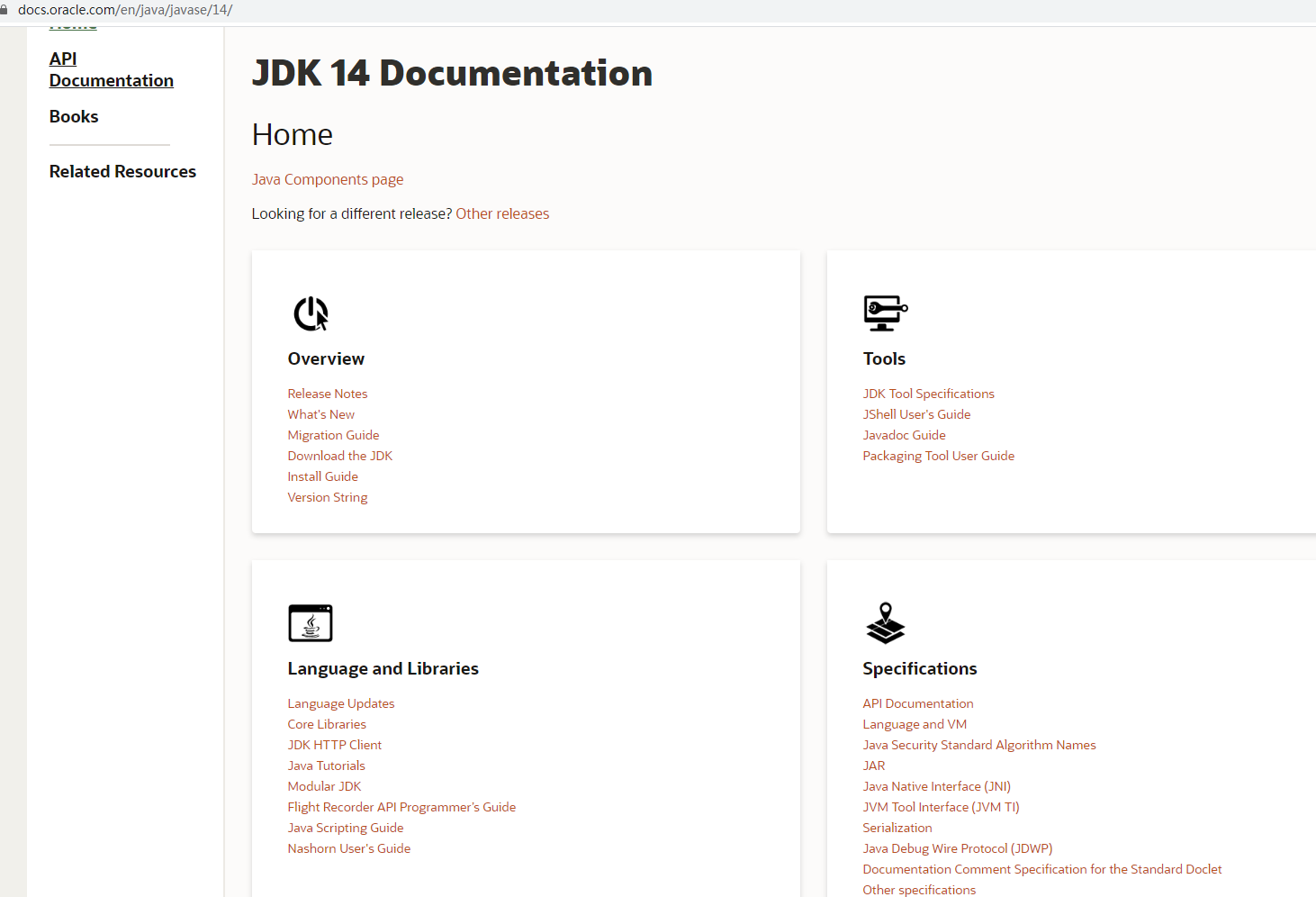1316x897 pixels.
Task: Open Core Libraries link
Action: 327,724
